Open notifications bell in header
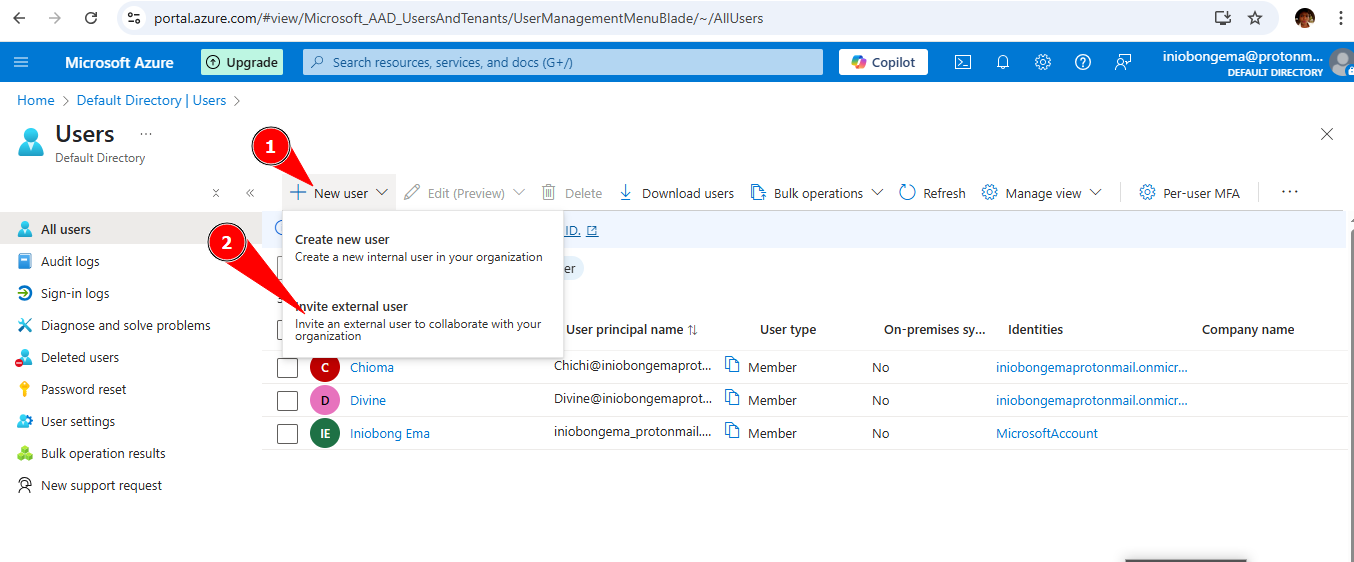The width and height of the screenshot is (1354, 562). [x=1003, y=62]
